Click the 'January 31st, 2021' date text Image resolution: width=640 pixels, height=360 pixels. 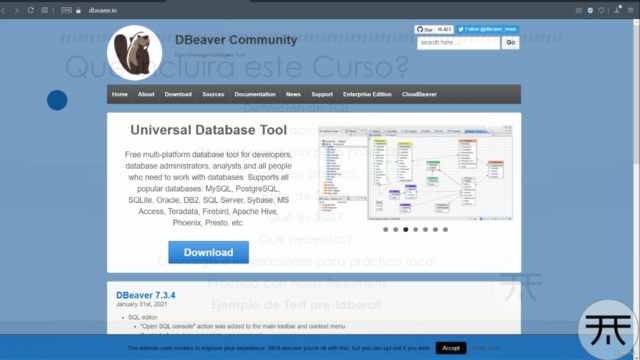pos(142,304)
